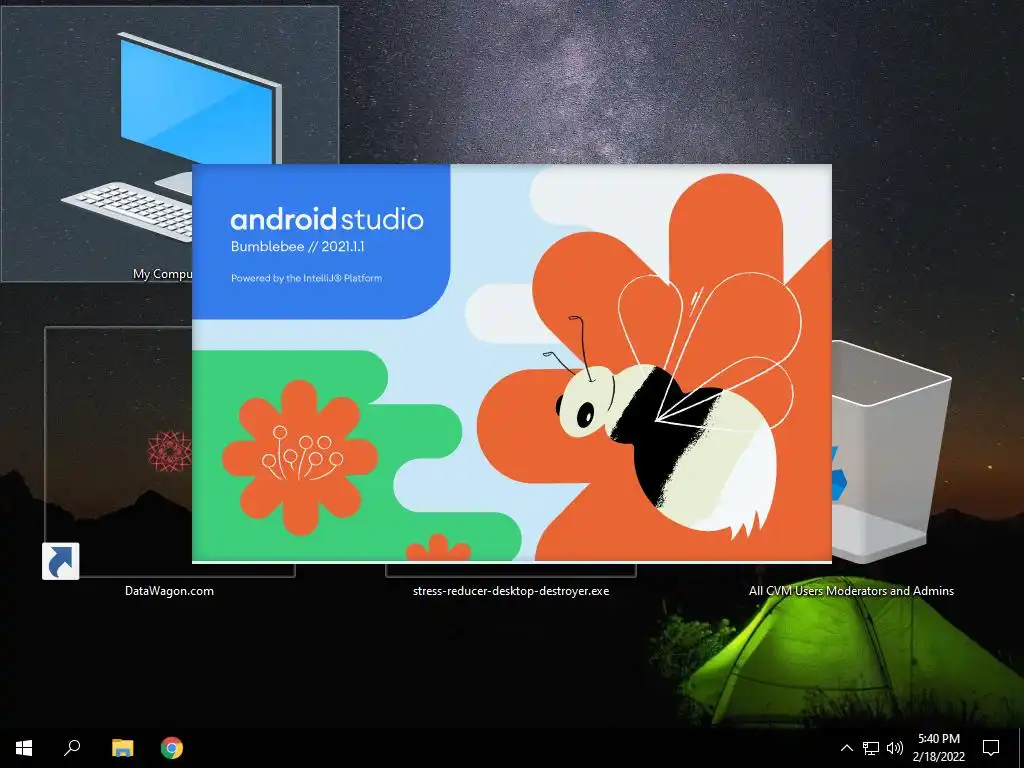Open the notification center icon
Screen dimensions: 1024x768
pyautogui.click(x=991, y=748)
